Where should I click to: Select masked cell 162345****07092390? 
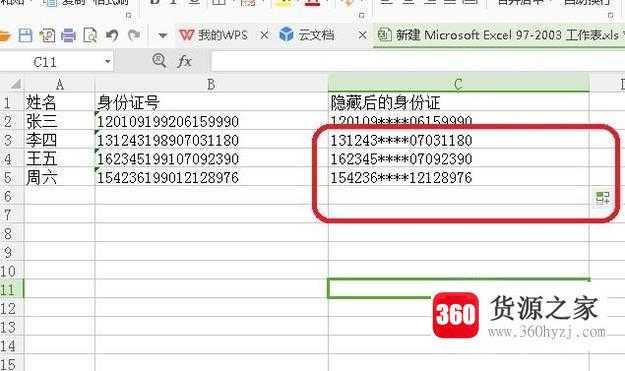[458, 159]
